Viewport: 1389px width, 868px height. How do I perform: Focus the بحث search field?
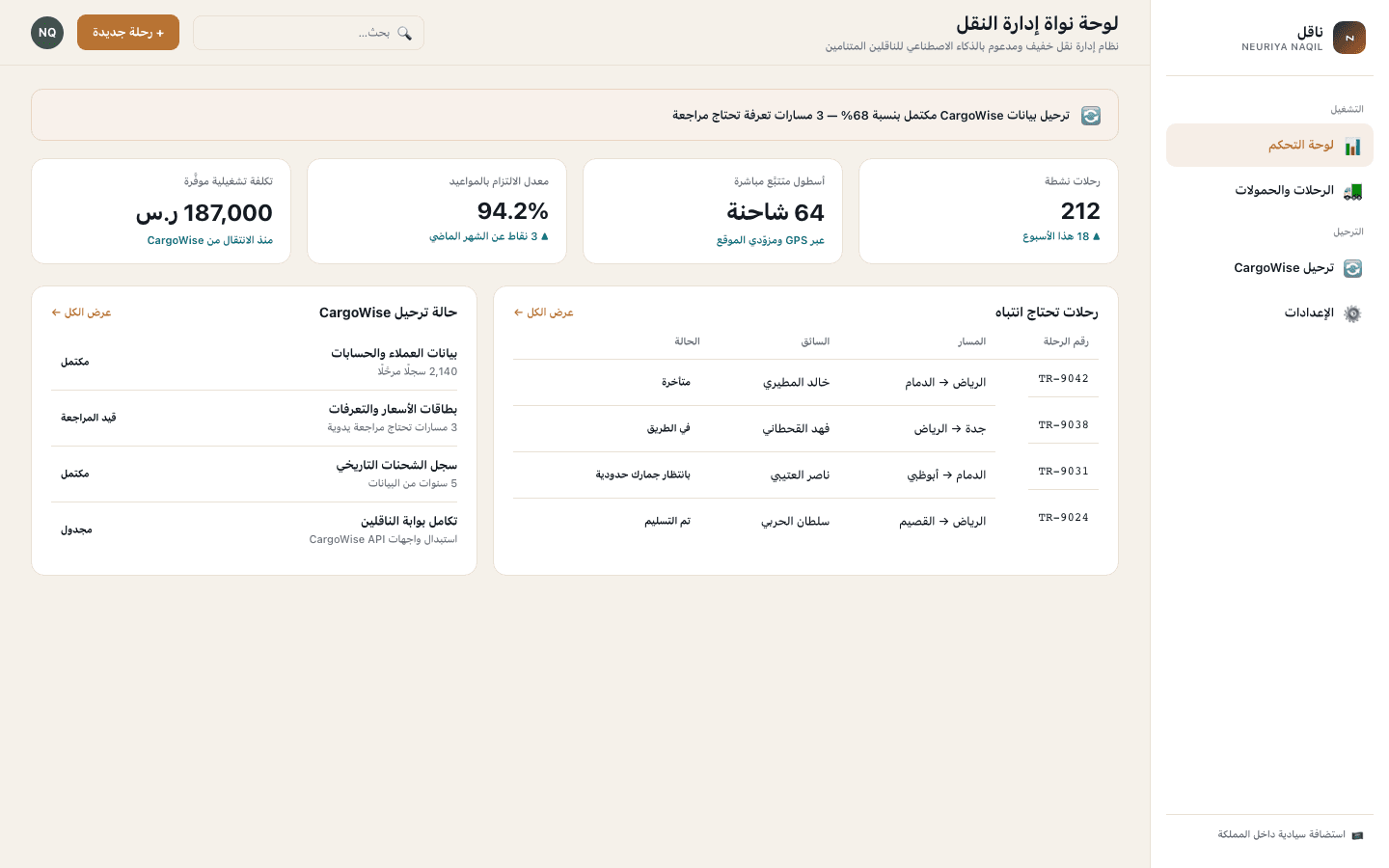click(309, 33)
